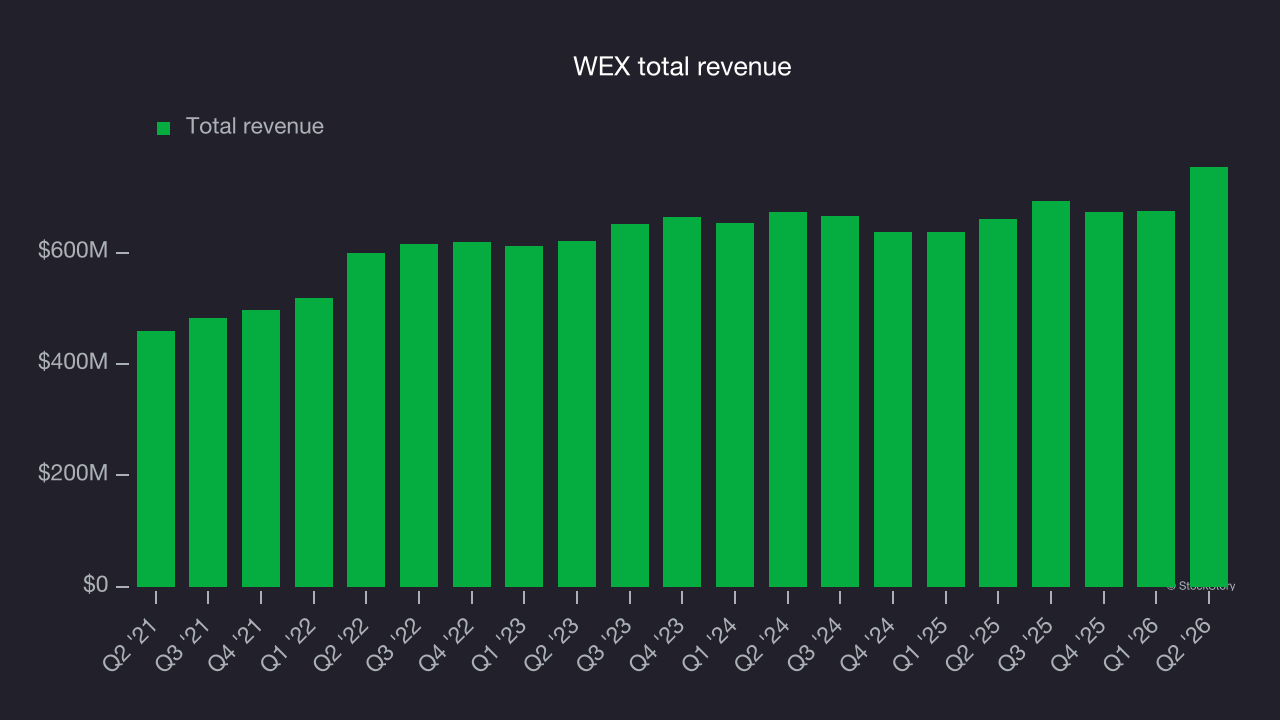The width and height of the screenshot is (1280, 720).
Task: Select the Q4 '24 revenue bar
Action: 893,409
